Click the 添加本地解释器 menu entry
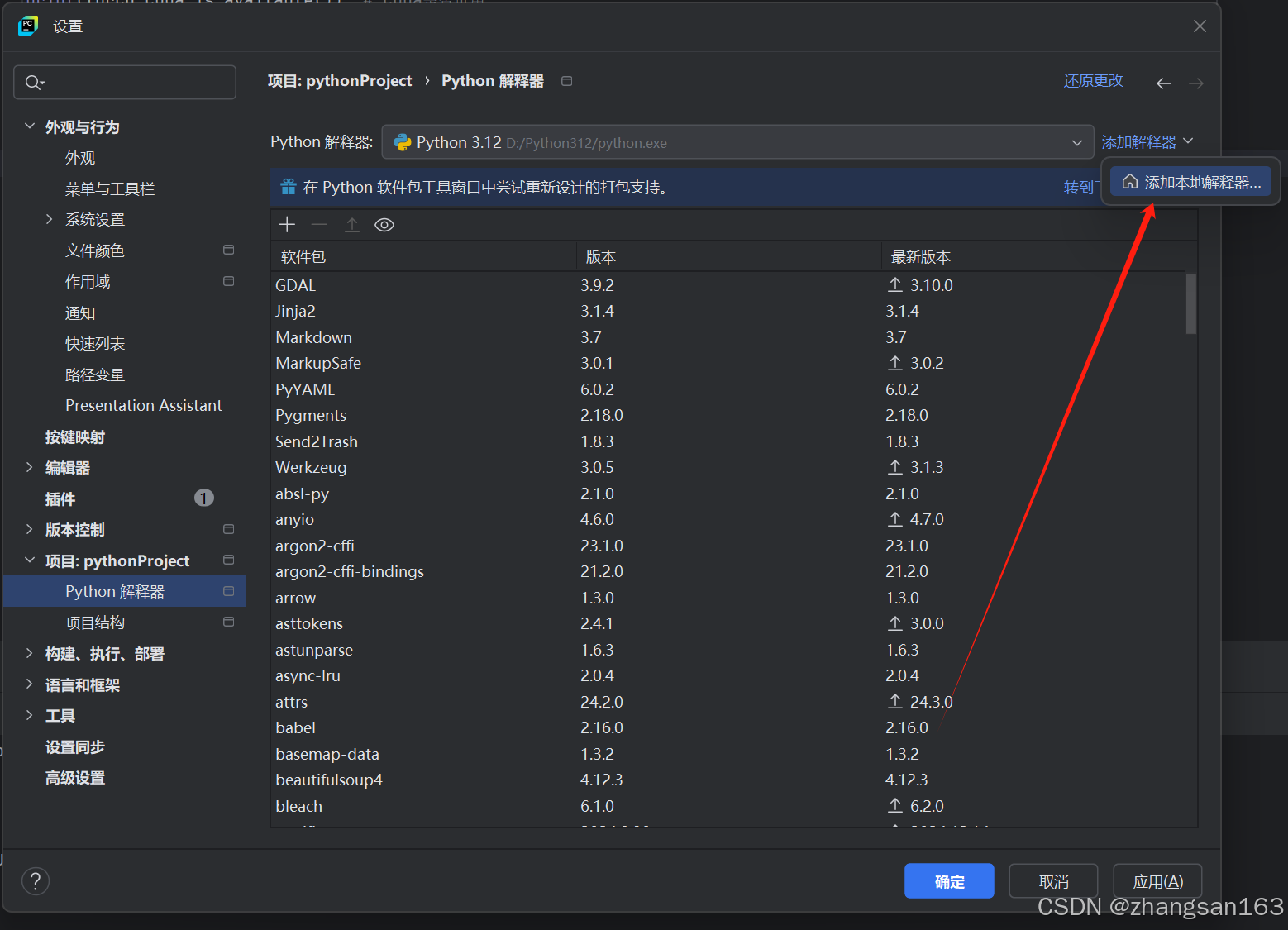This screenshot has height=930, width=1288. pyautogui.click(x=1190, y=181)
